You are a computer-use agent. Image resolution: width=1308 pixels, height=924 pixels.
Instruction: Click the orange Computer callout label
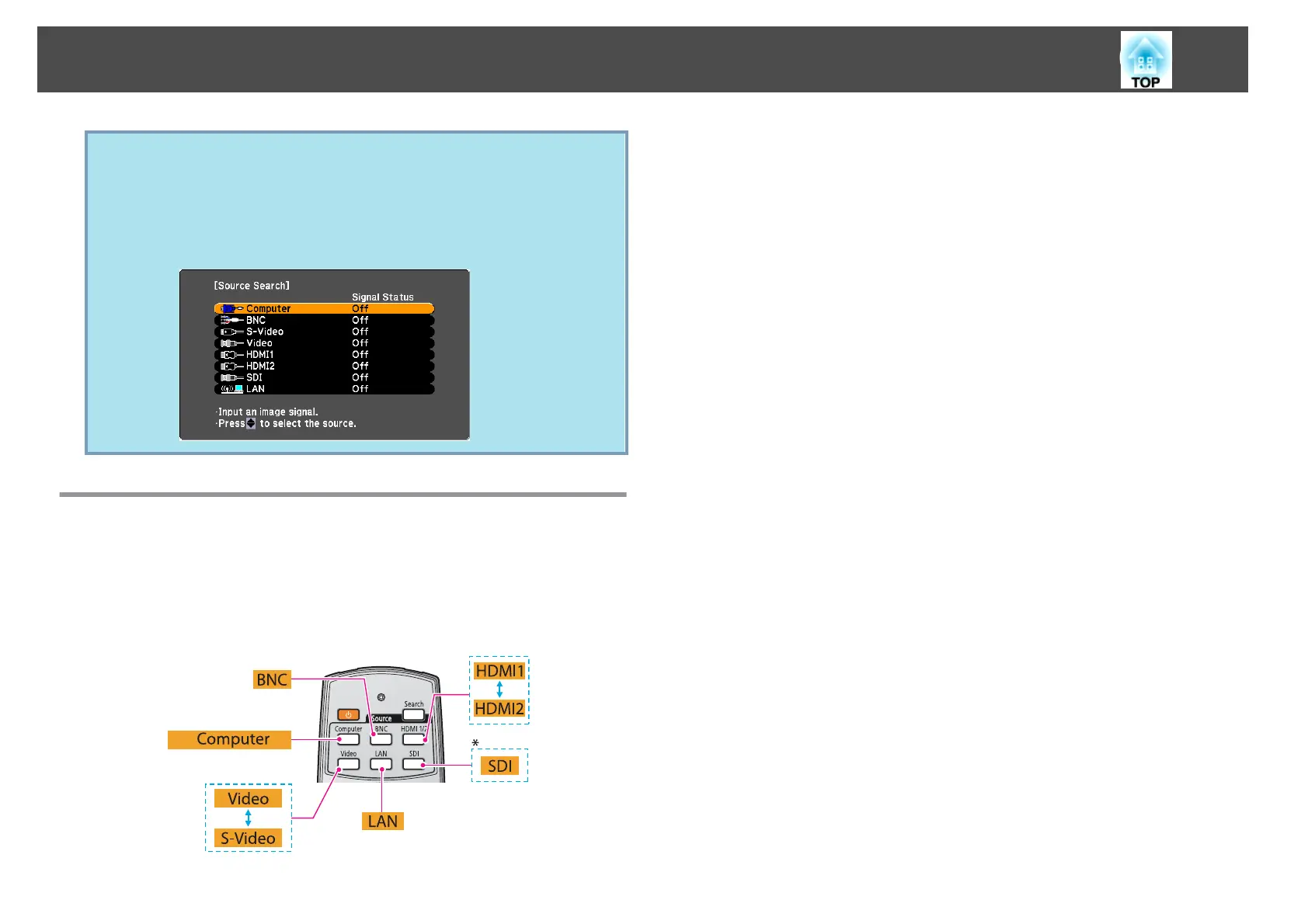click(230, 739)
